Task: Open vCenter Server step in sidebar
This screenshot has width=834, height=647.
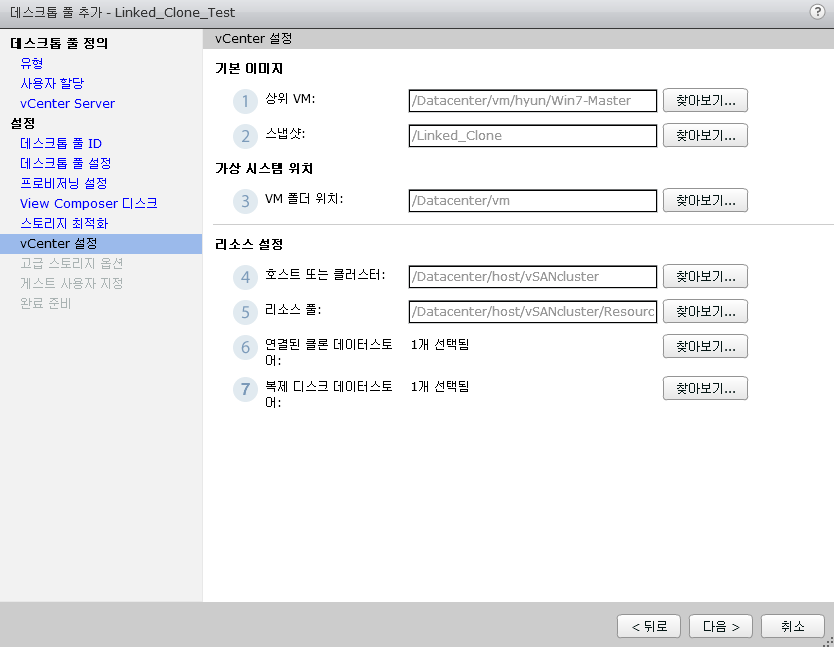Action: 68,104
